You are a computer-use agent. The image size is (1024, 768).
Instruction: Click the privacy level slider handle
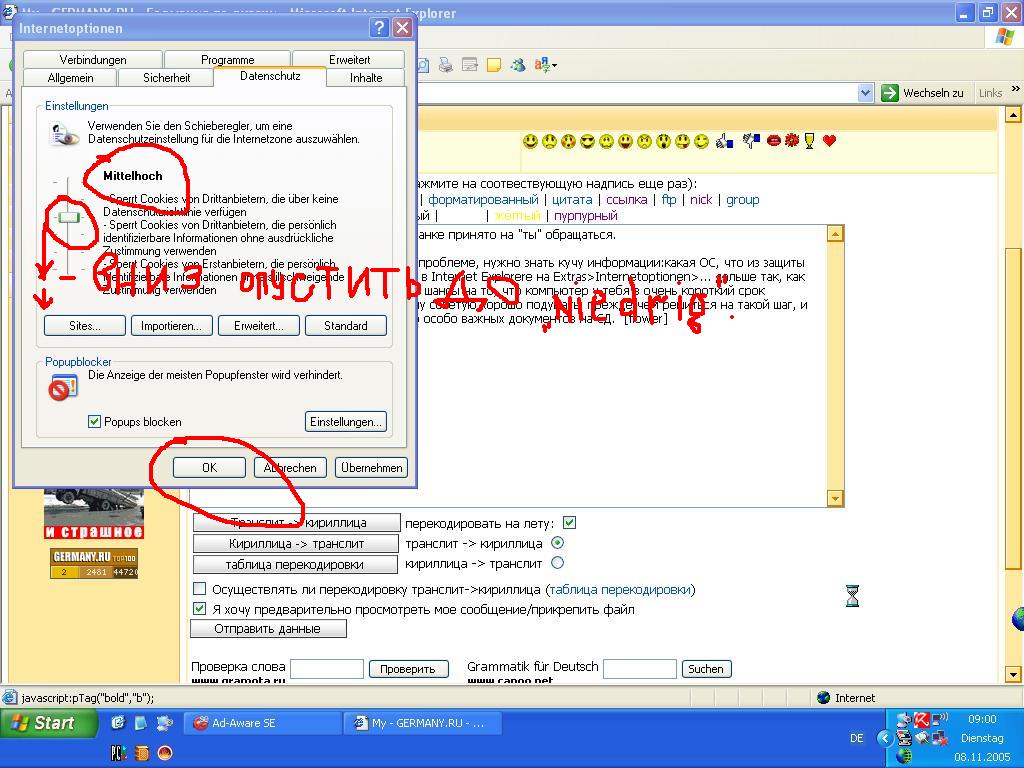coord(68,217)
